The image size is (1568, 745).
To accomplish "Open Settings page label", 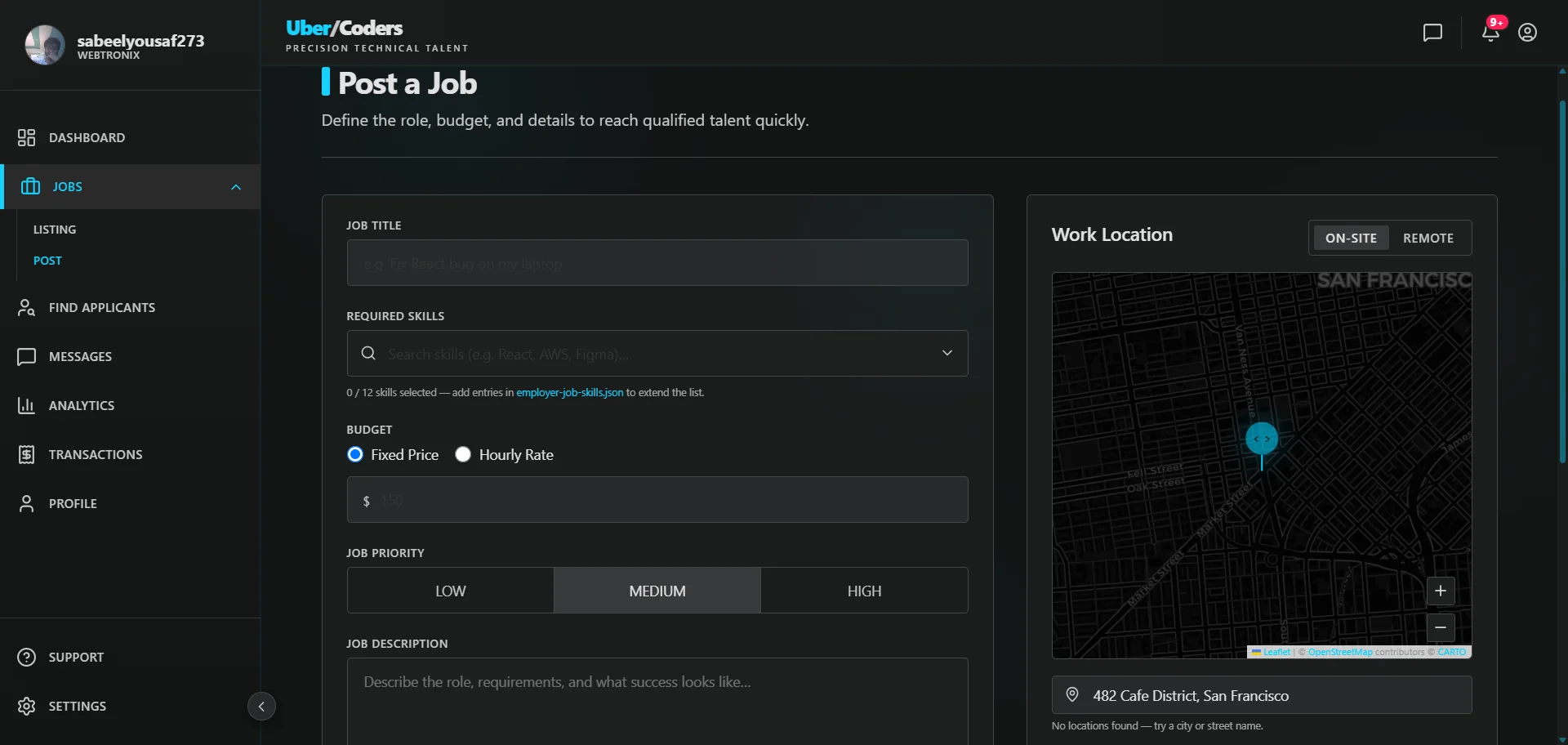I will click(78, 706).
